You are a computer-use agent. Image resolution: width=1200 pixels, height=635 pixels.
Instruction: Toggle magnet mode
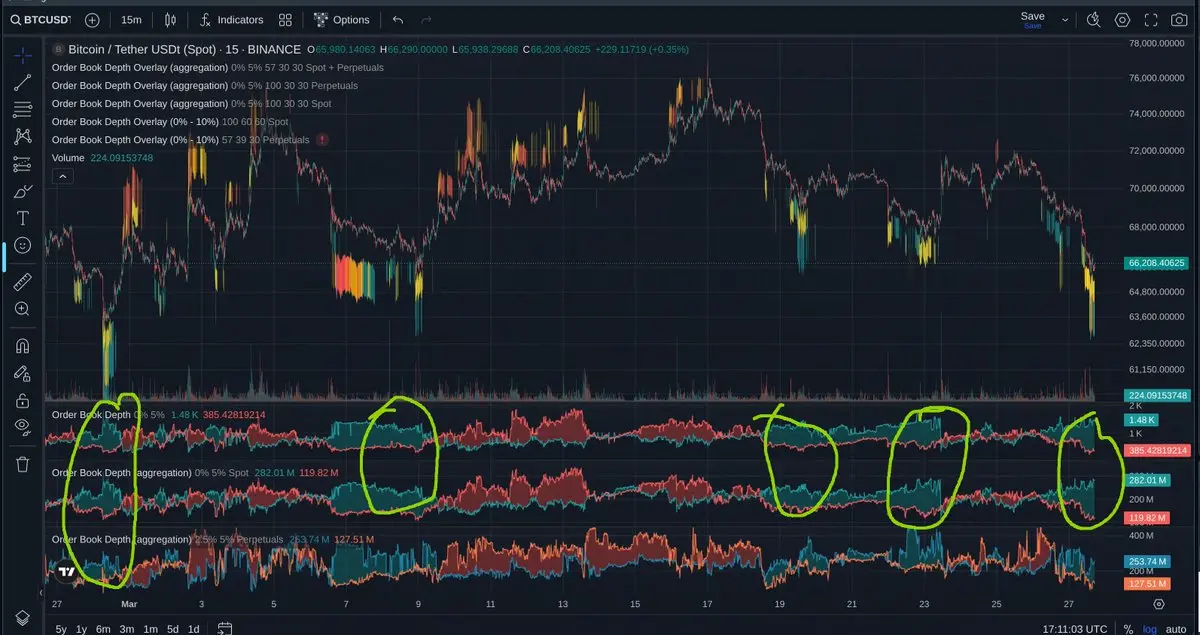click(22, 346)
